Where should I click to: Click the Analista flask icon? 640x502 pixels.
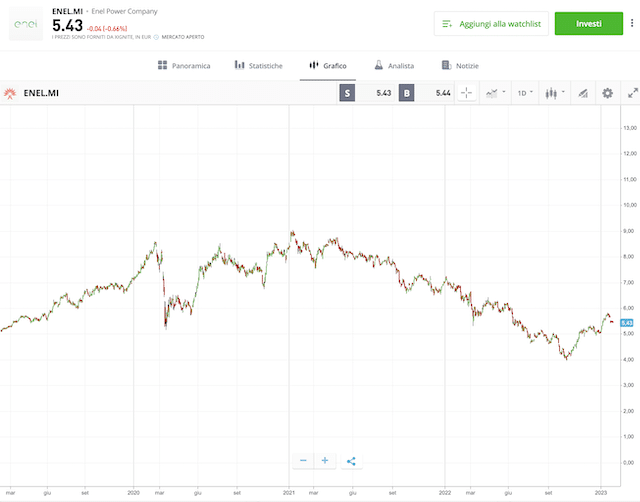click(379, 65)
